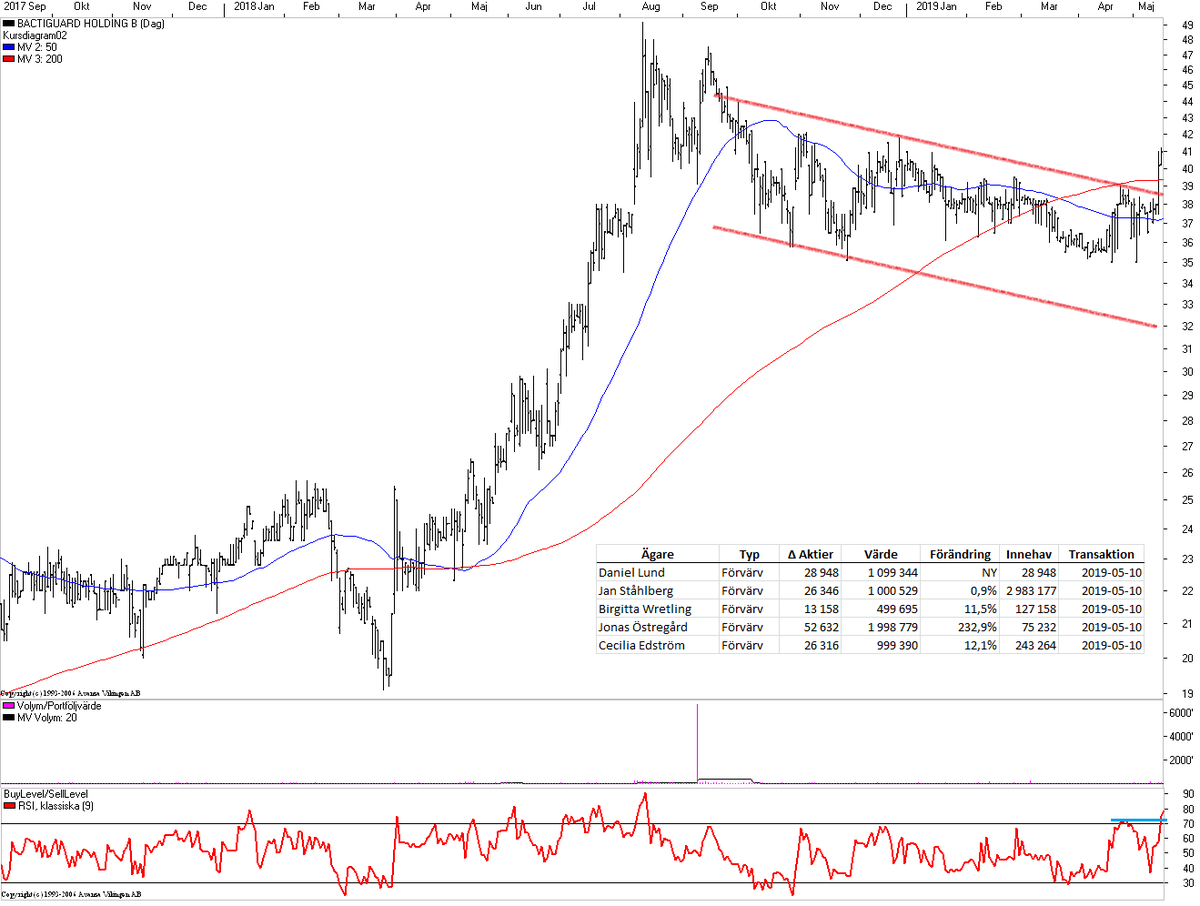Click the Förändring column header

point(960,554)
